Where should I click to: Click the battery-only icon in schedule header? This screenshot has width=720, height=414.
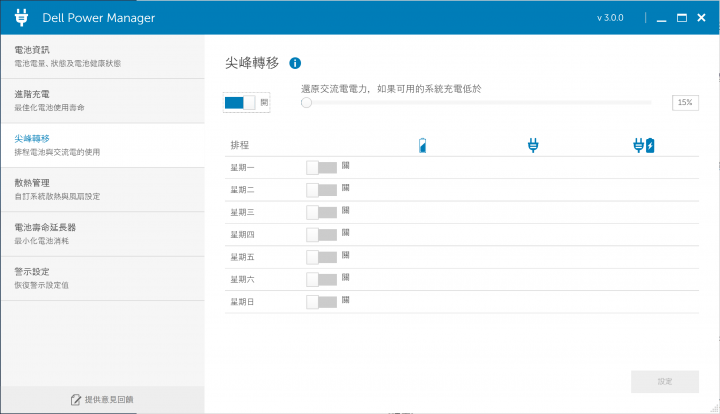click(422, 145)
